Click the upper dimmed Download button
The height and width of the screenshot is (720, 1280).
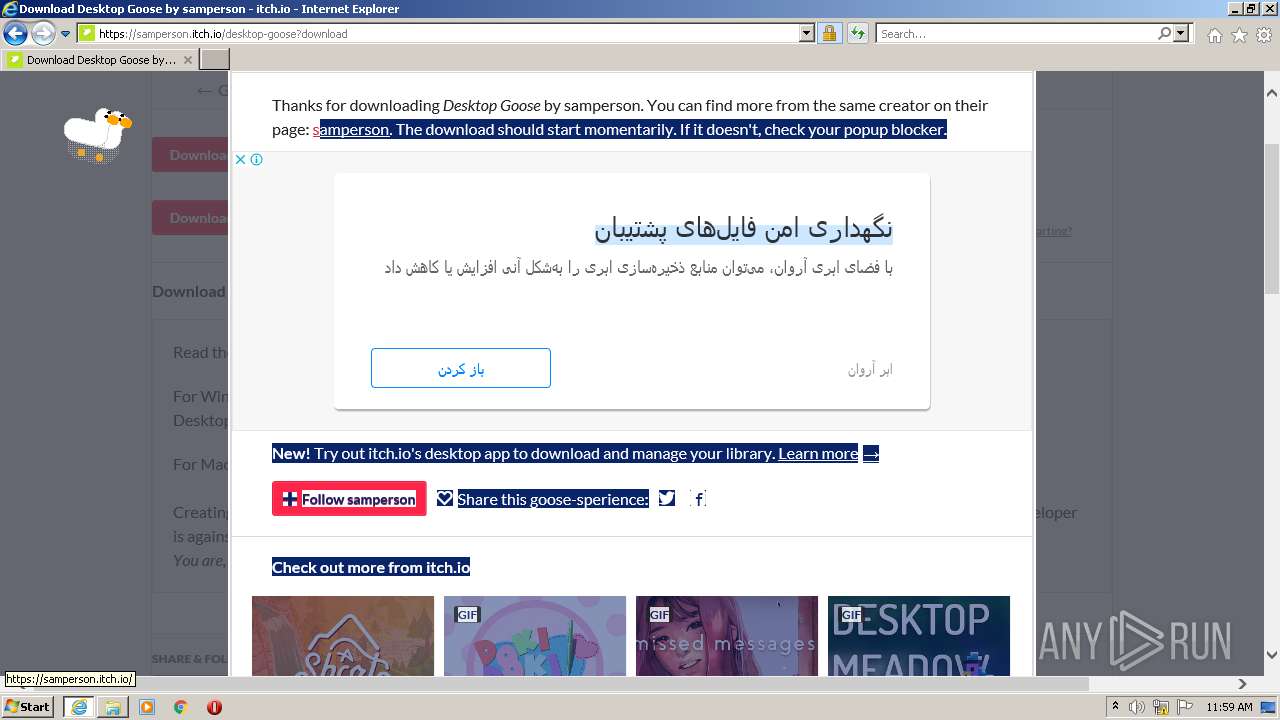(191, 155)
